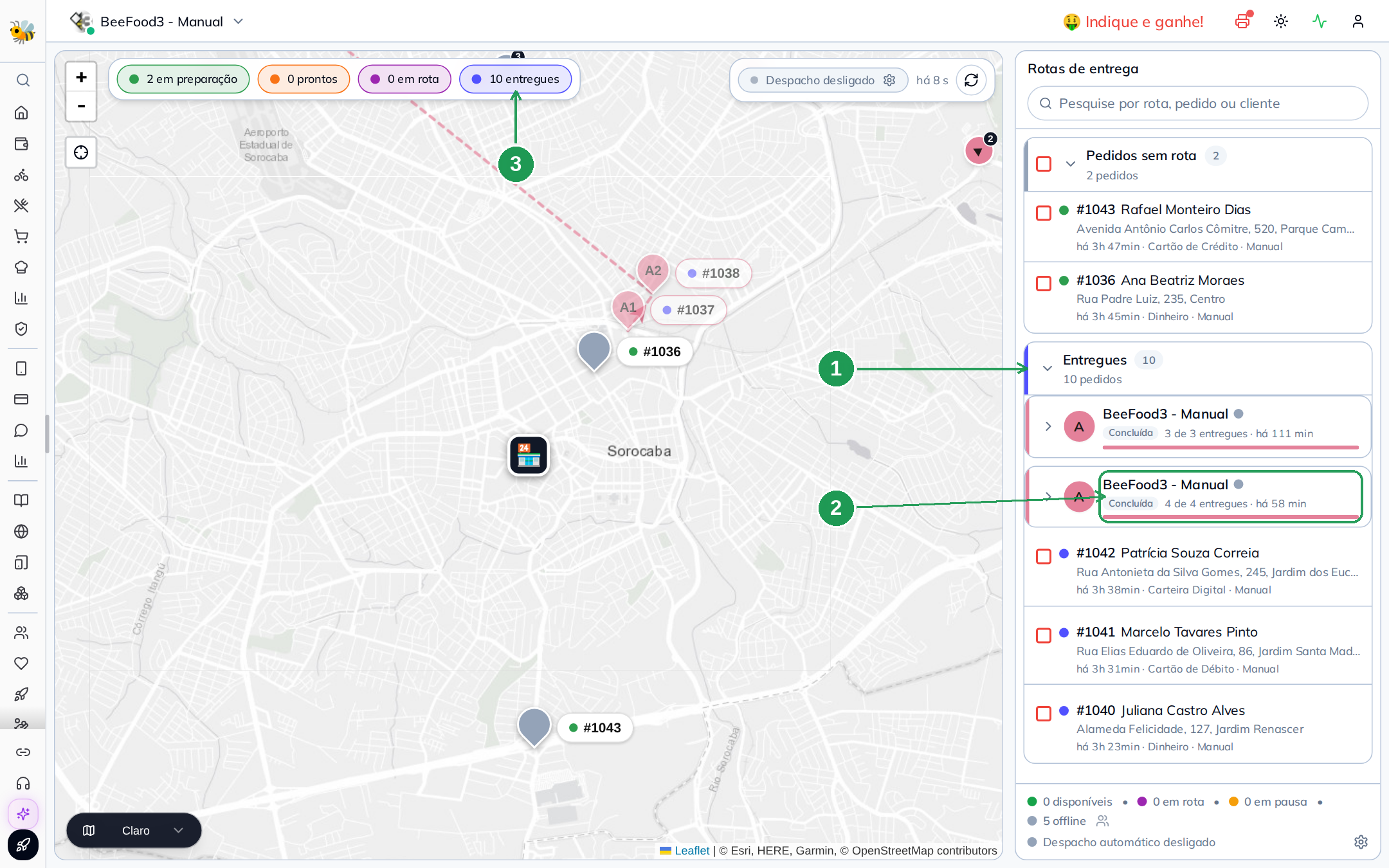Image resolution: width=1389 pixels, height=868 pixels.
Task: Open the shopping cart sidebar icon
Action: pos(22,237)
